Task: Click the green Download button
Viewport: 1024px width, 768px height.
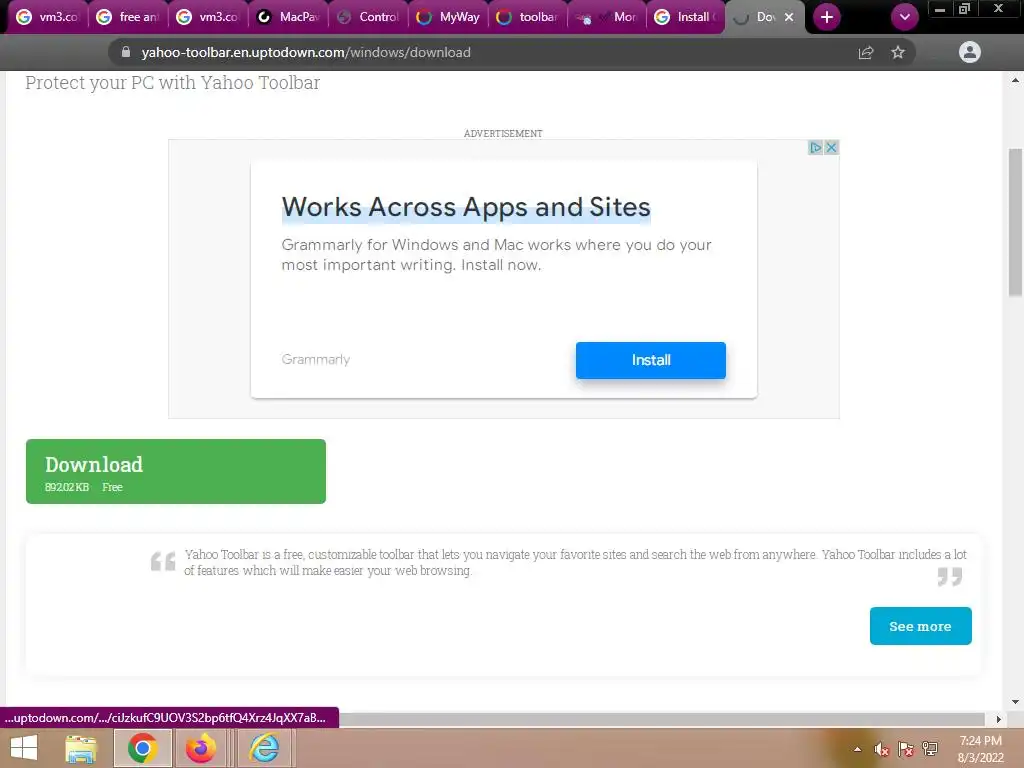Action: 176,472
